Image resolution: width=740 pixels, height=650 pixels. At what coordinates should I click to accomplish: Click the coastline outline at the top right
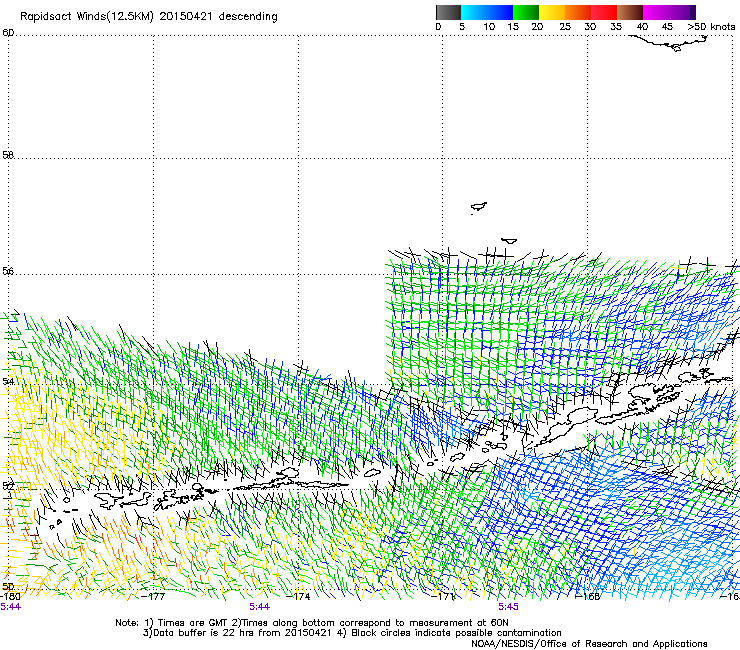click(x=669, y=43)
